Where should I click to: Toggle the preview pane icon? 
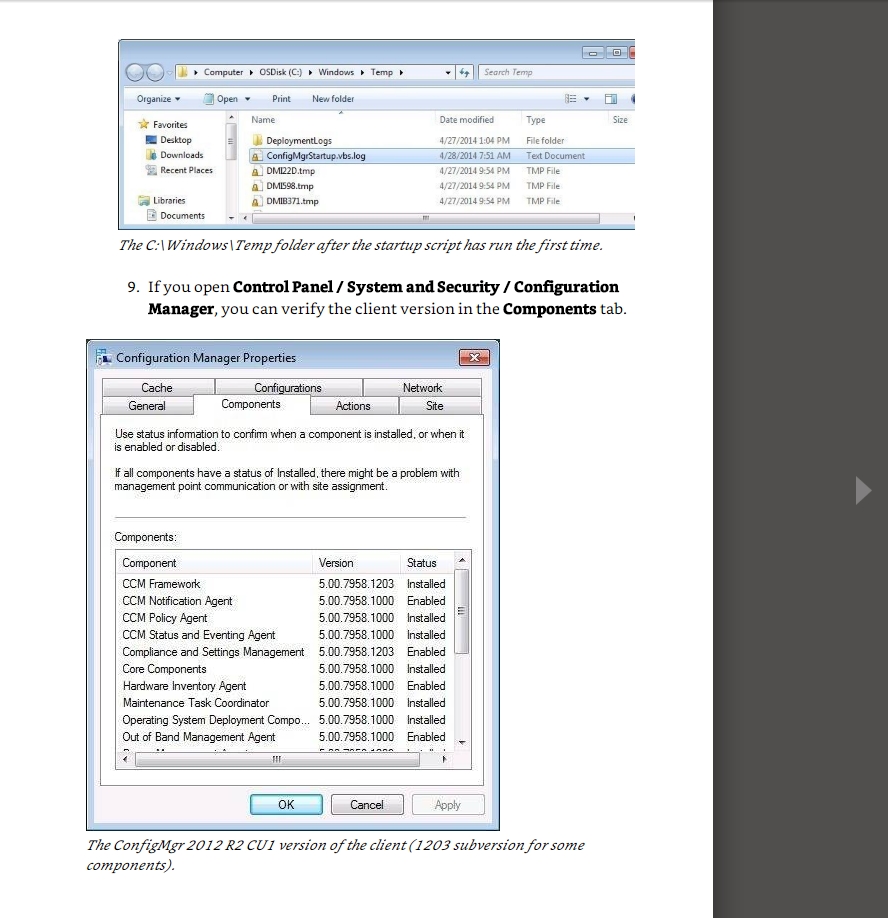tap(610, 99)
